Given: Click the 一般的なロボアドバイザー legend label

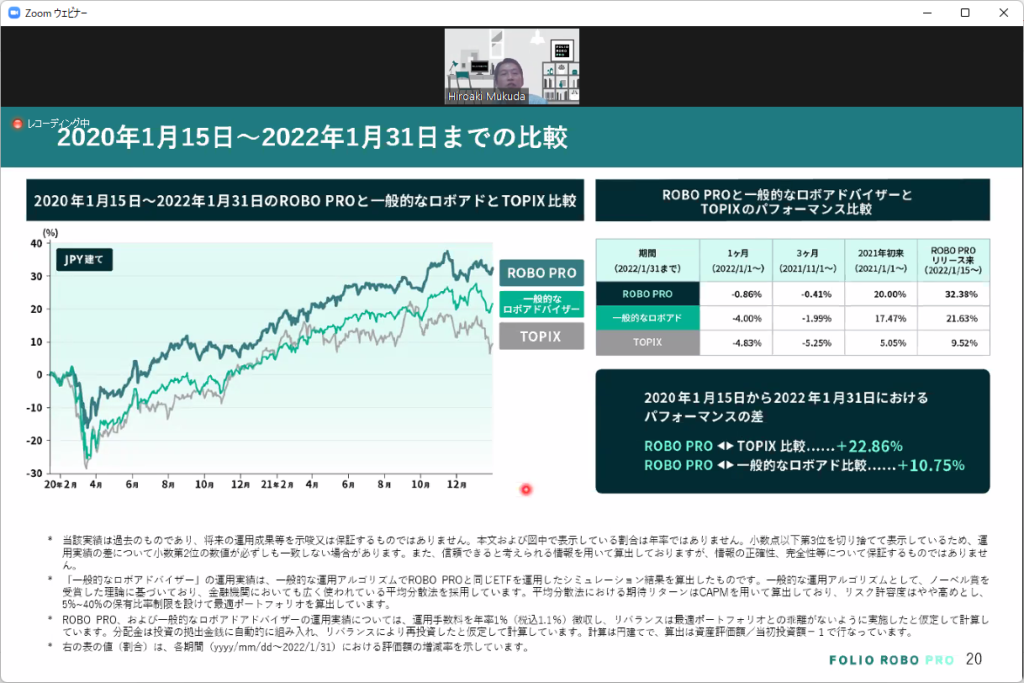Looking at the screenshot, I should pos(540,305).
